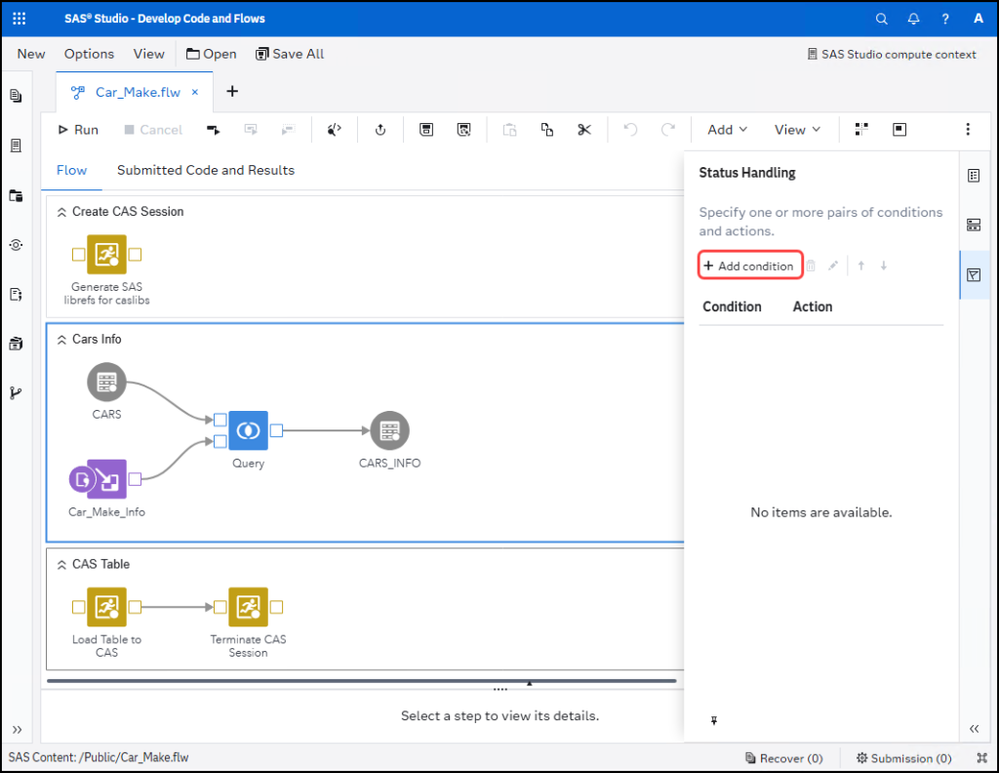Click Submission (0) in status bar
The height and width of the screenshot is (773, 999).
pos(904,758)
